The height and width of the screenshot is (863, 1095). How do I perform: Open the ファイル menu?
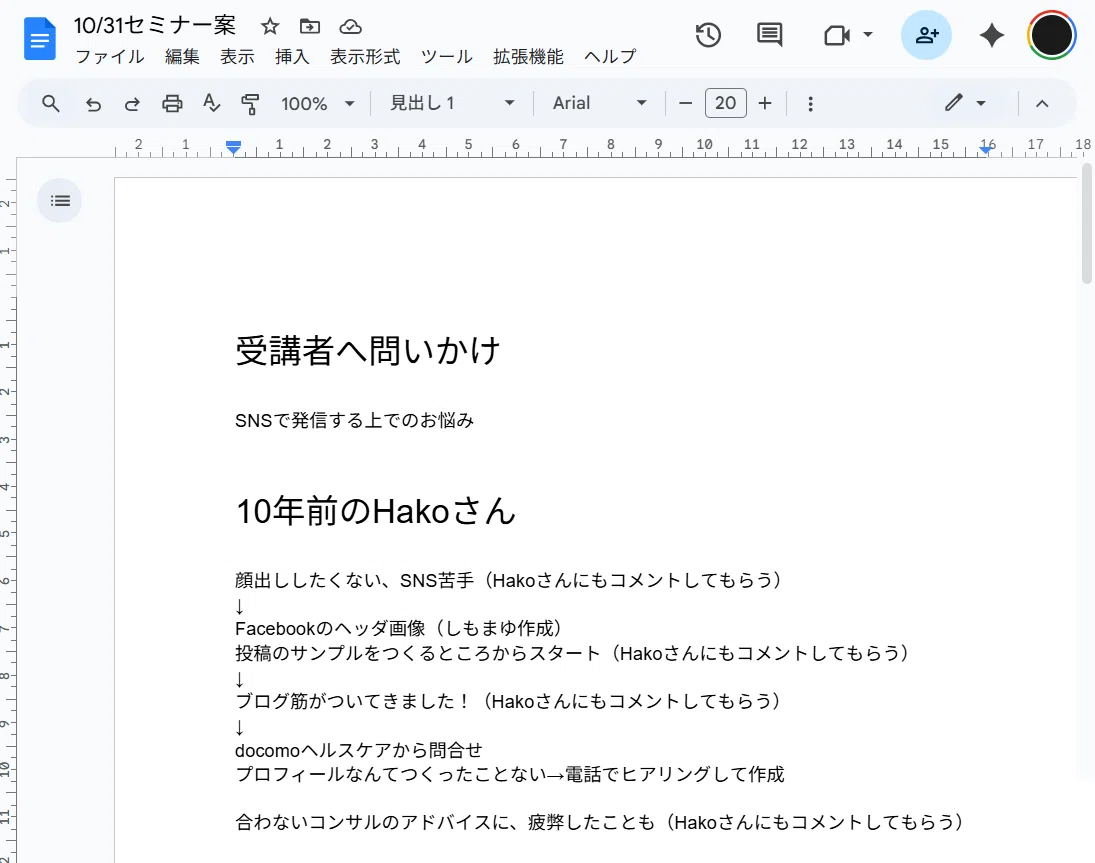(110, 57)
